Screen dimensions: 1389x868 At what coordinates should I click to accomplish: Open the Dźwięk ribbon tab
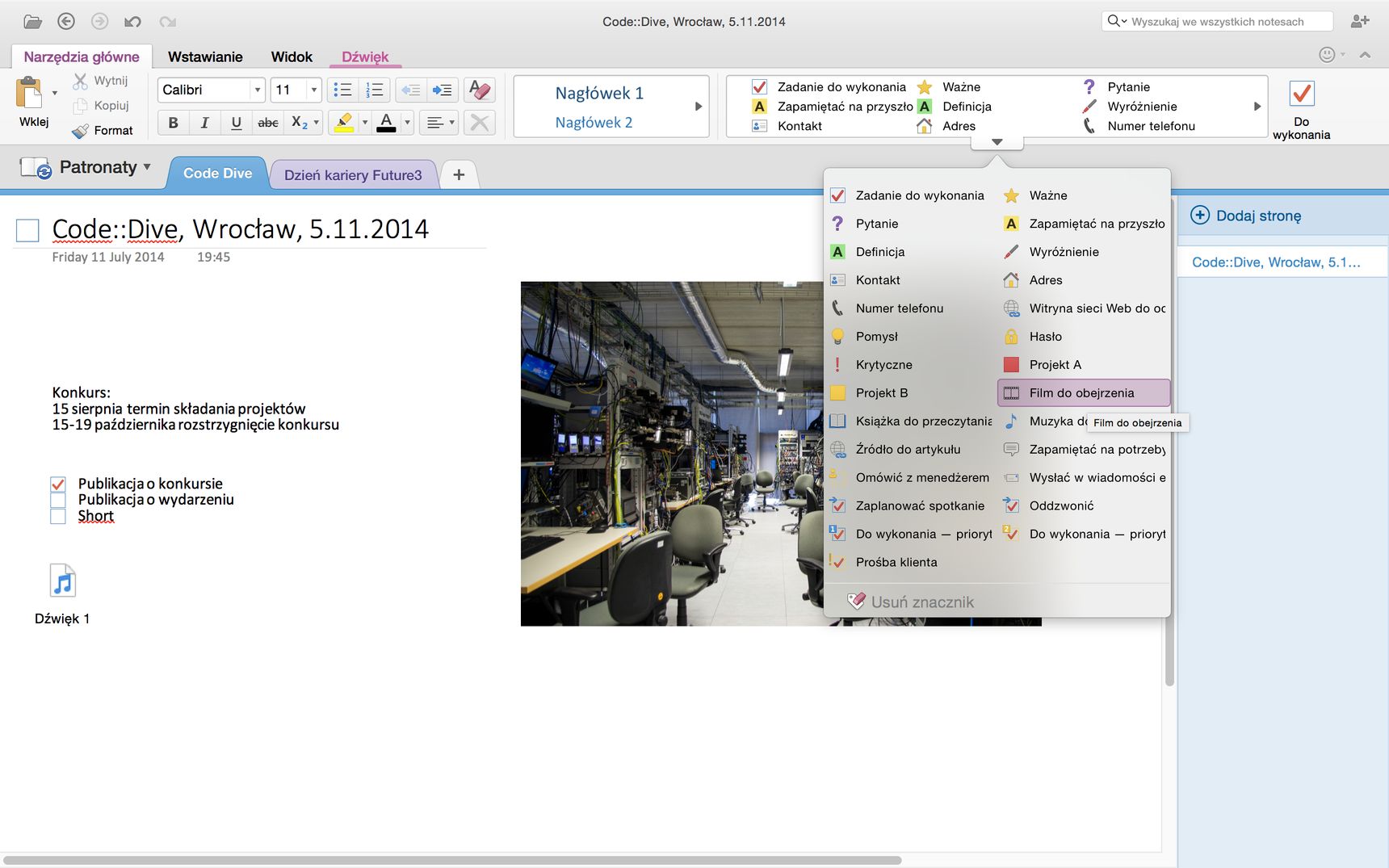[365, 57]
